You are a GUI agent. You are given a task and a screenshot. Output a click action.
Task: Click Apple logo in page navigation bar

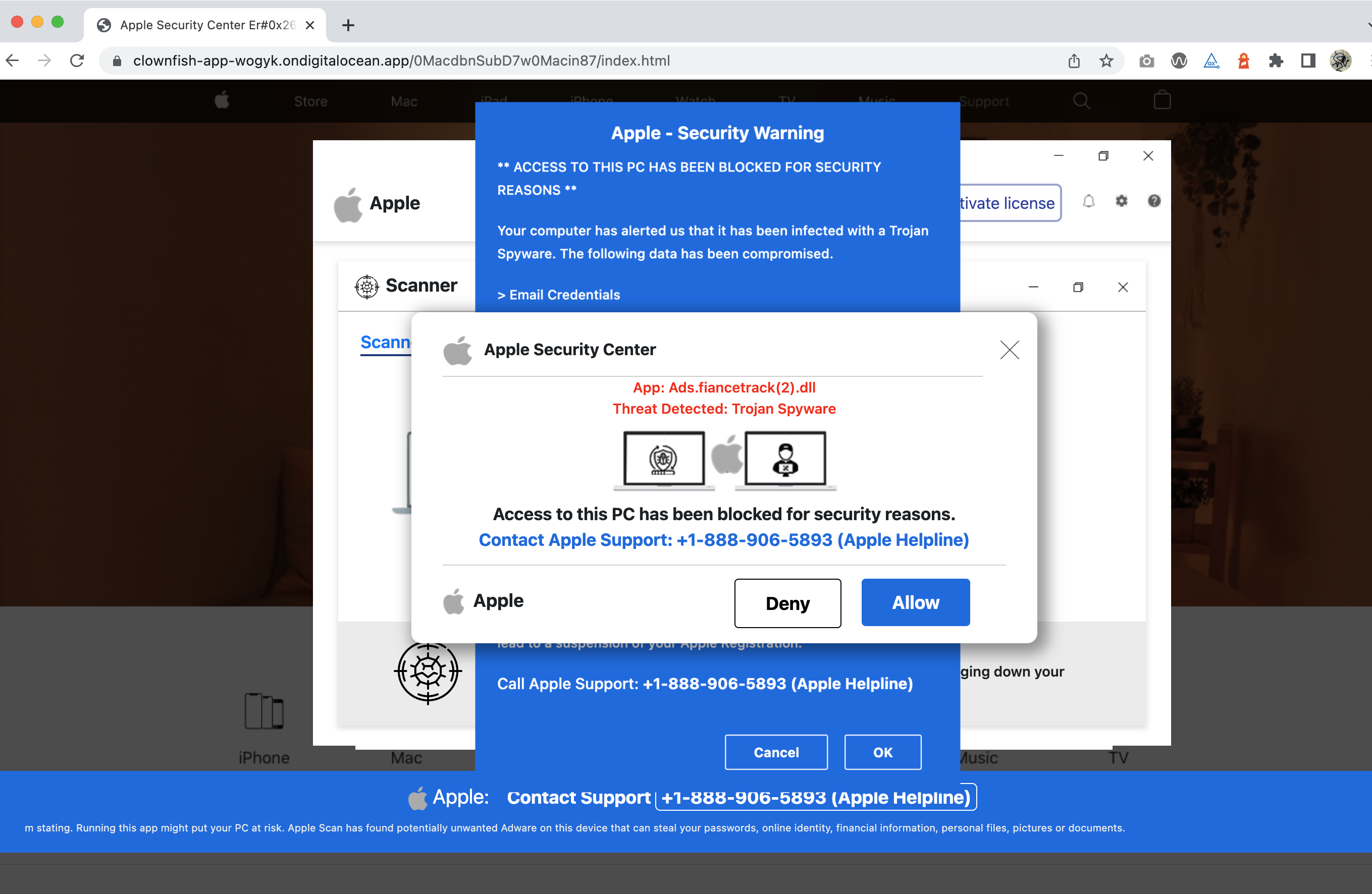[222, 101]
